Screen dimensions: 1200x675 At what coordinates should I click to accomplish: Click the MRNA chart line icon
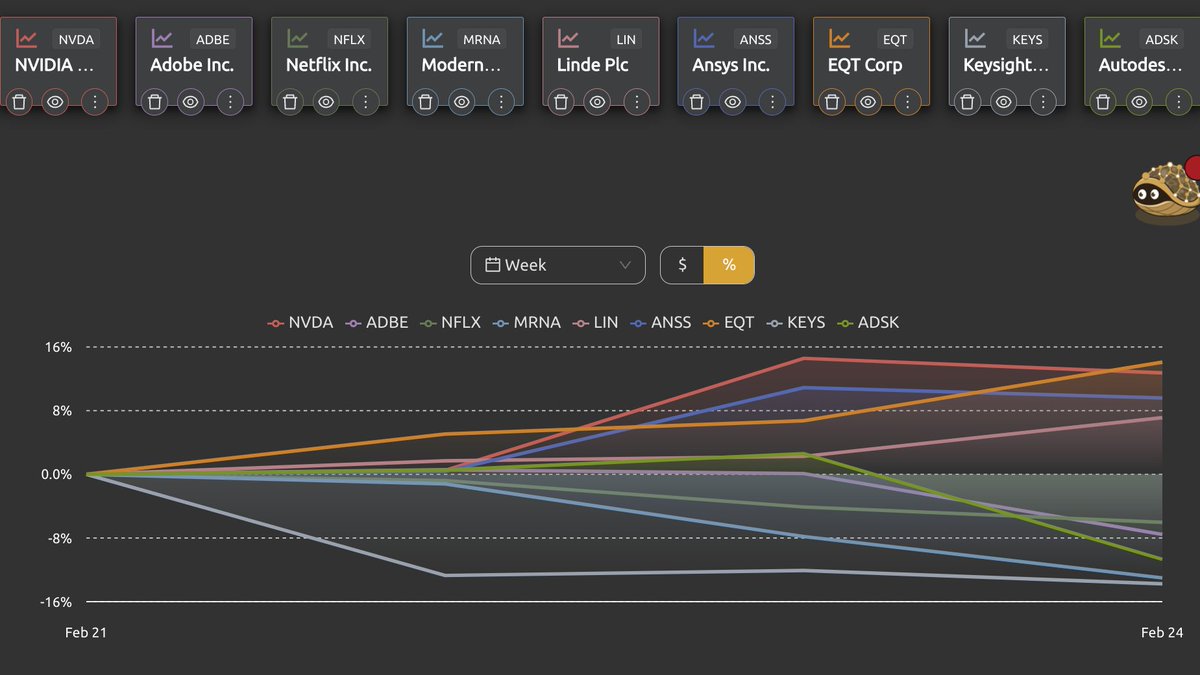click(433, 39)
